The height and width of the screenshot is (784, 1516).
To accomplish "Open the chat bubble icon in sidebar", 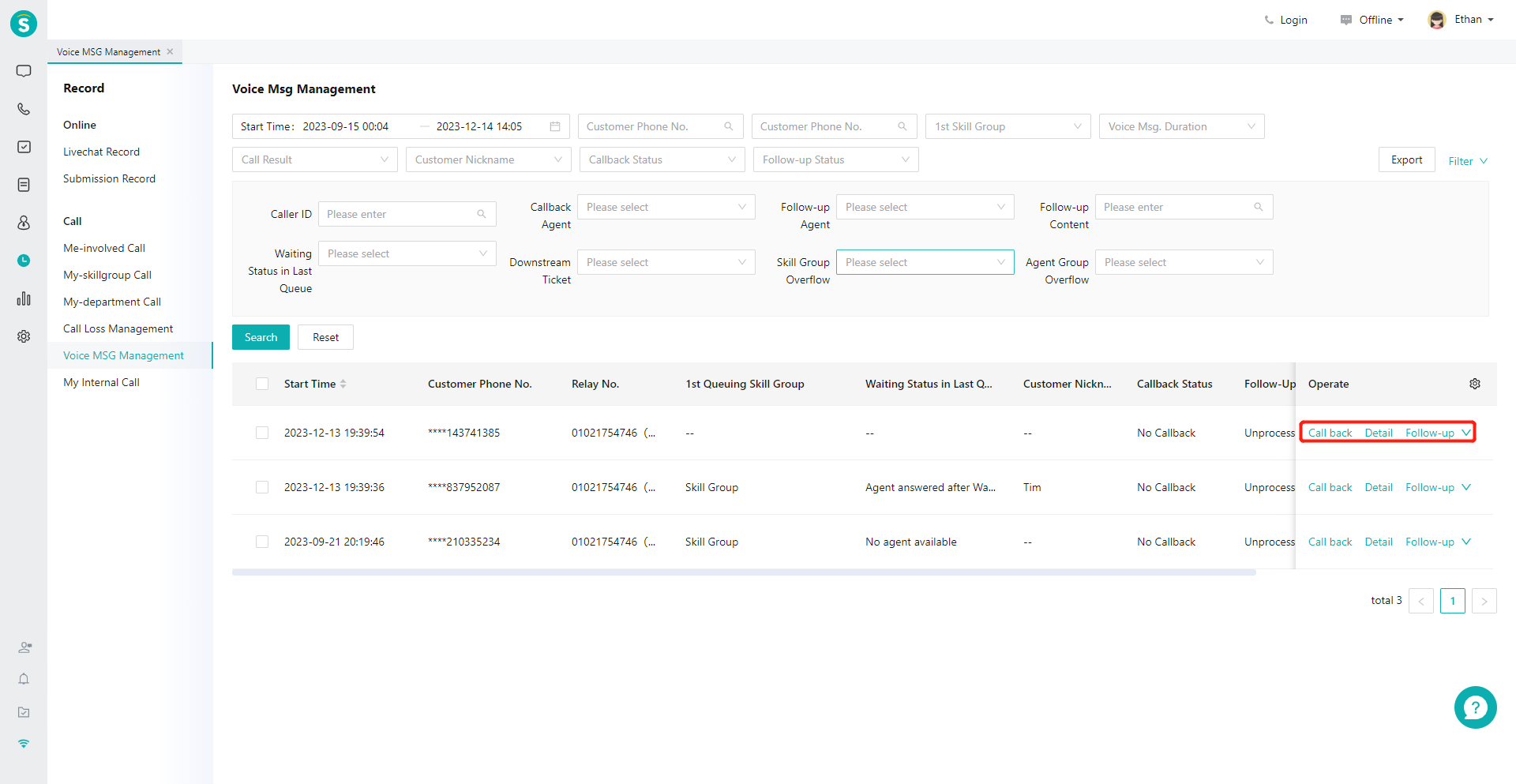I will tap(24, 71).
